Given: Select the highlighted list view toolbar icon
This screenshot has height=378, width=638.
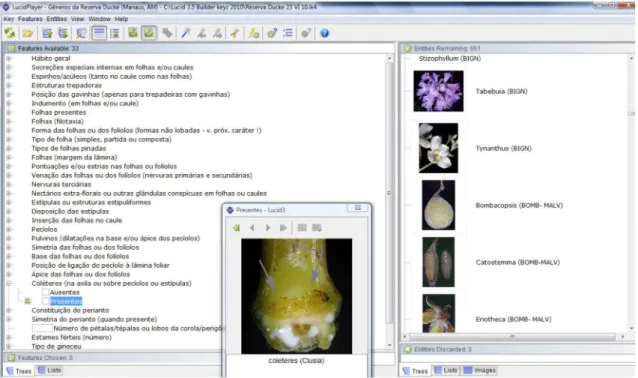Looking at the screenshot, I should click(x=99, y=33).
